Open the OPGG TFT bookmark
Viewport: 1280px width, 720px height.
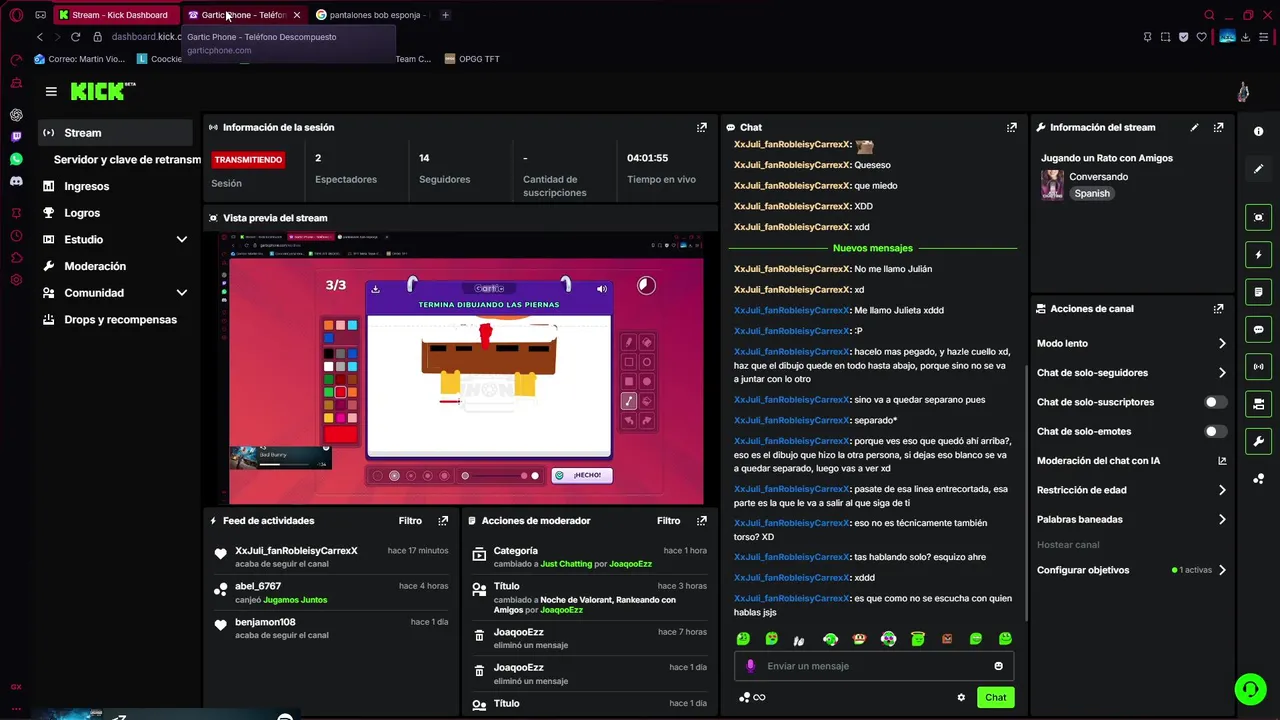[x=472, y=59]
